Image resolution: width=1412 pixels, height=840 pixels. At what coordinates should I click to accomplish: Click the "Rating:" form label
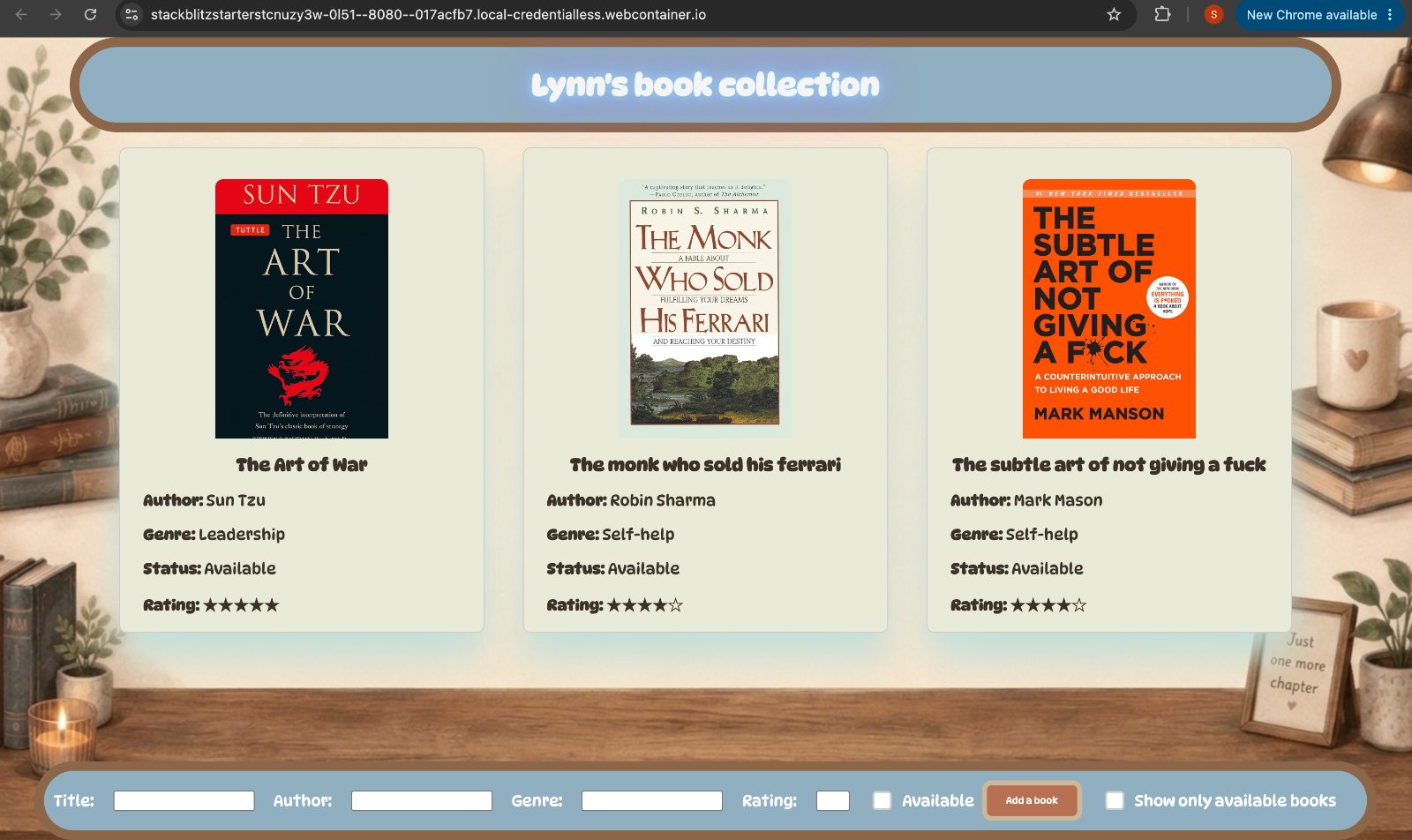click(769, 800)
